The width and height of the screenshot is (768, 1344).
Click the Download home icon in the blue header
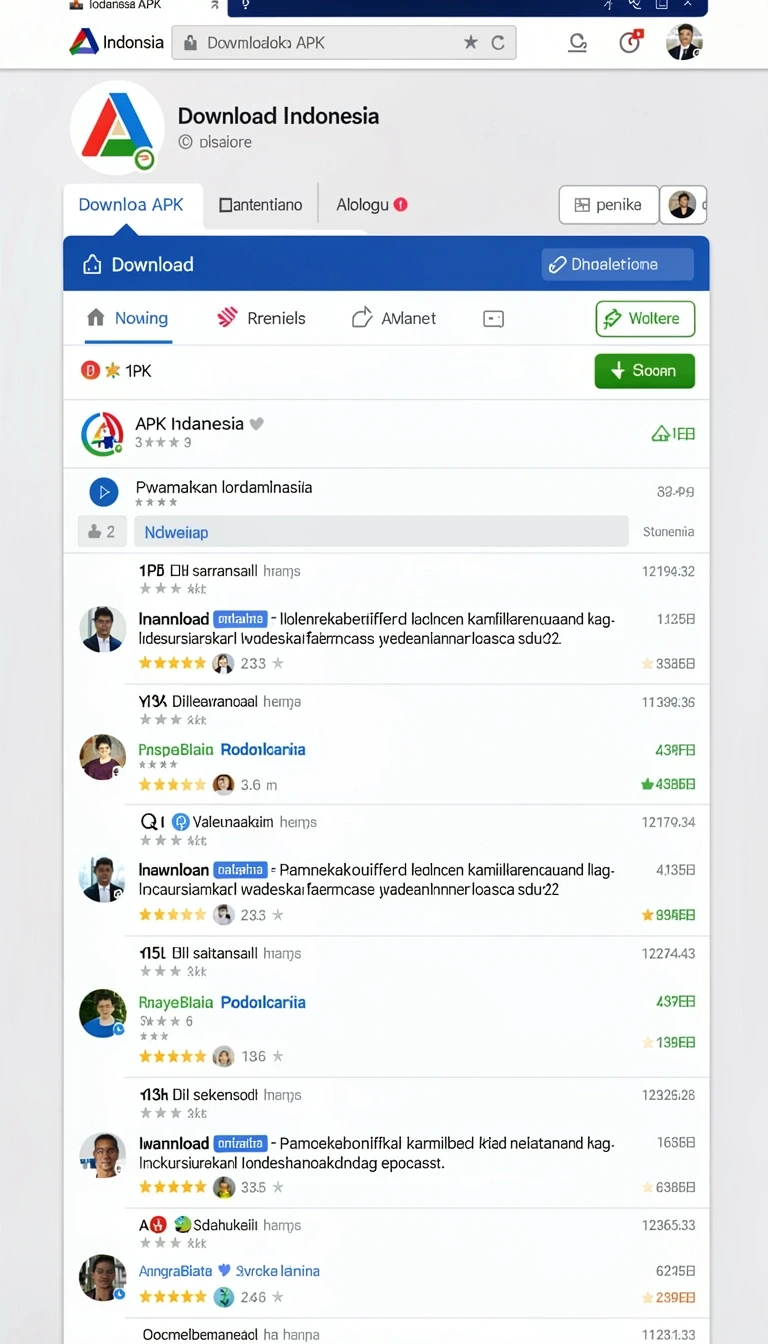pos(92,264)
